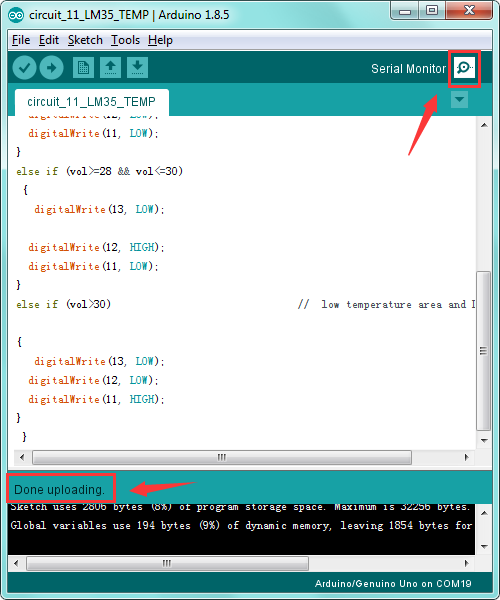Click editor vertical scrollbar down arrow
The height and width of the screenshot is (600, 500).
(484, 440)
